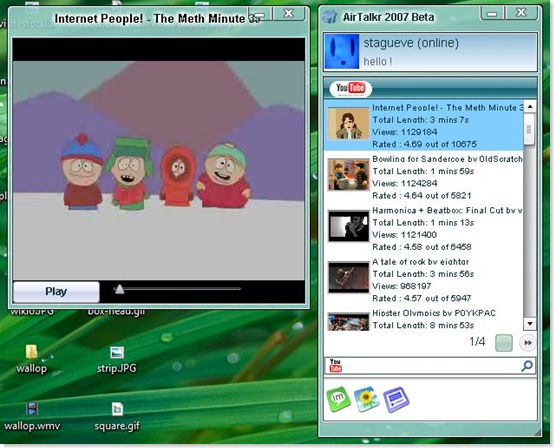The height and width of the screenshot is (448, 554).
Task: Close the AirTalkr 2007 Beta window
Action: point(521,13)
